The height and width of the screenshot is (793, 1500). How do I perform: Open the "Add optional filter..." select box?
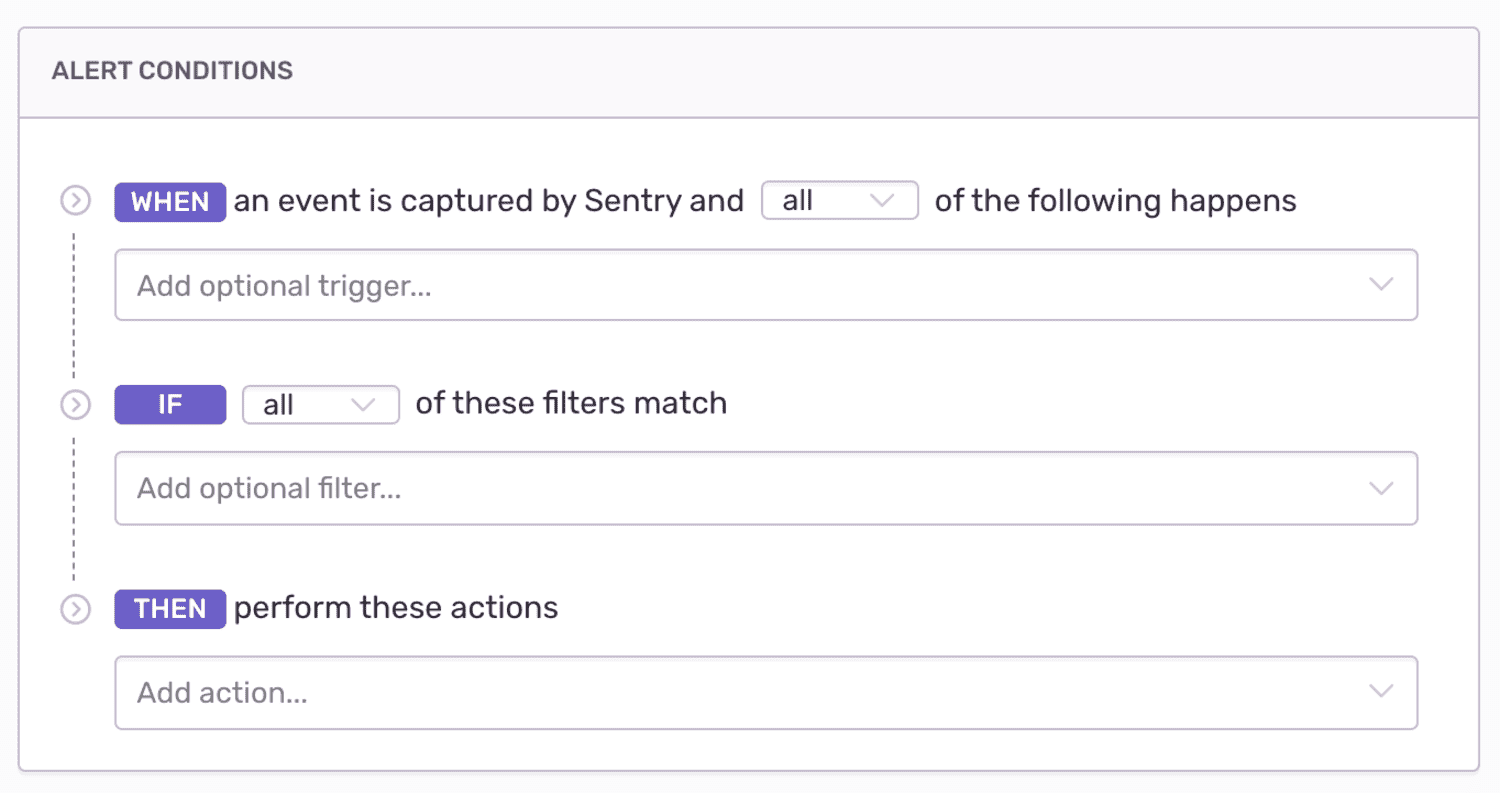click(740, 488)
